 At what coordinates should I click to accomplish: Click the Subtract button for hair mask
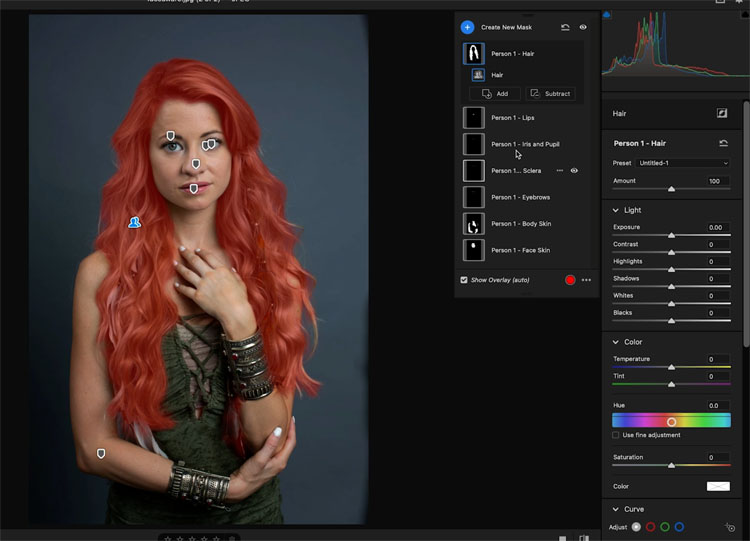551,94
